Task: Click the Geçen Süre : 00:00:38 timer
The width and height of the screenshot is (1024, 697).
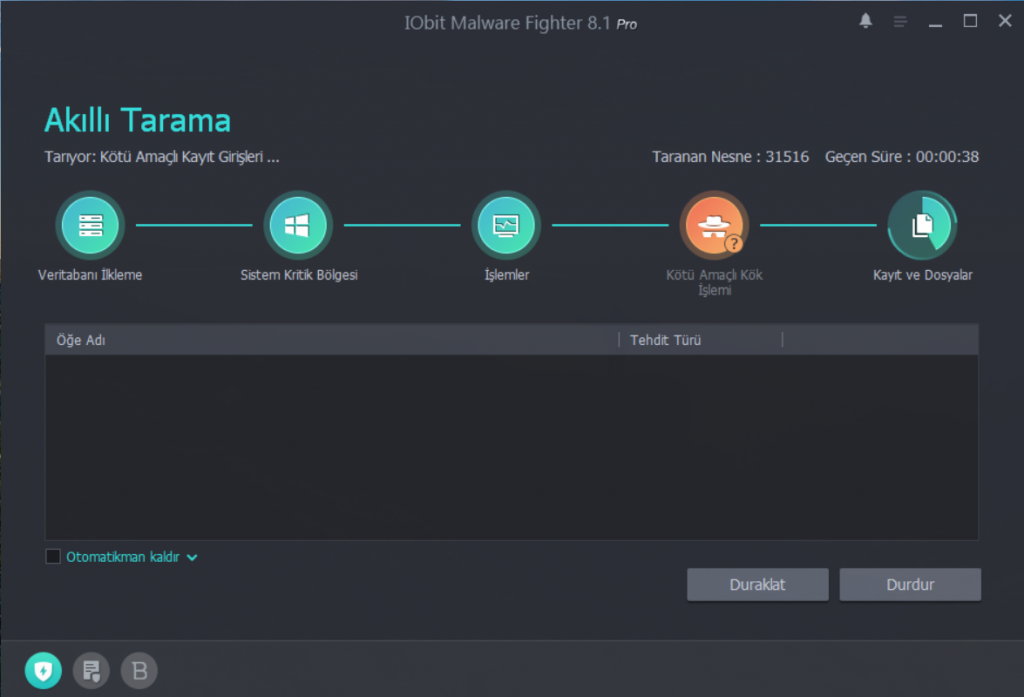Action: pos(902,157)
